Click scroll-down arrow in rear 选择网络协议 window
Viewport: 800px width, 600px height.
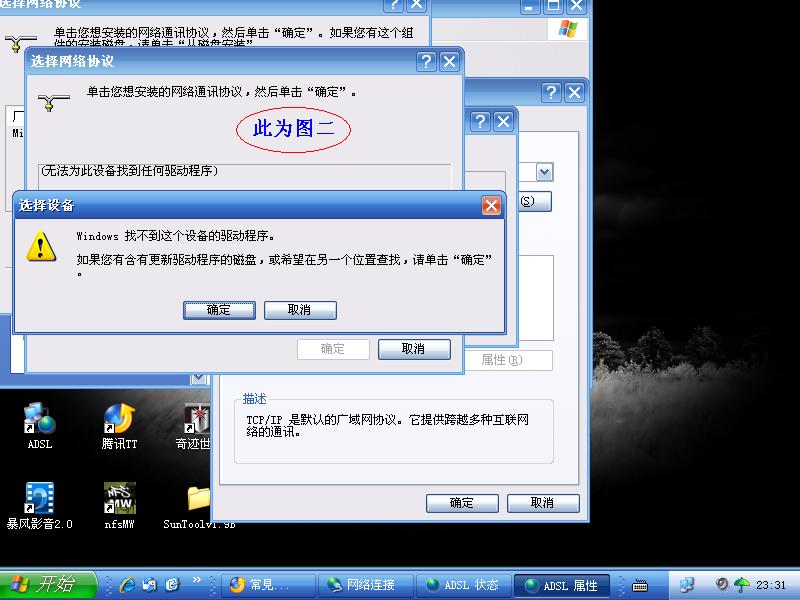[198, 379]
